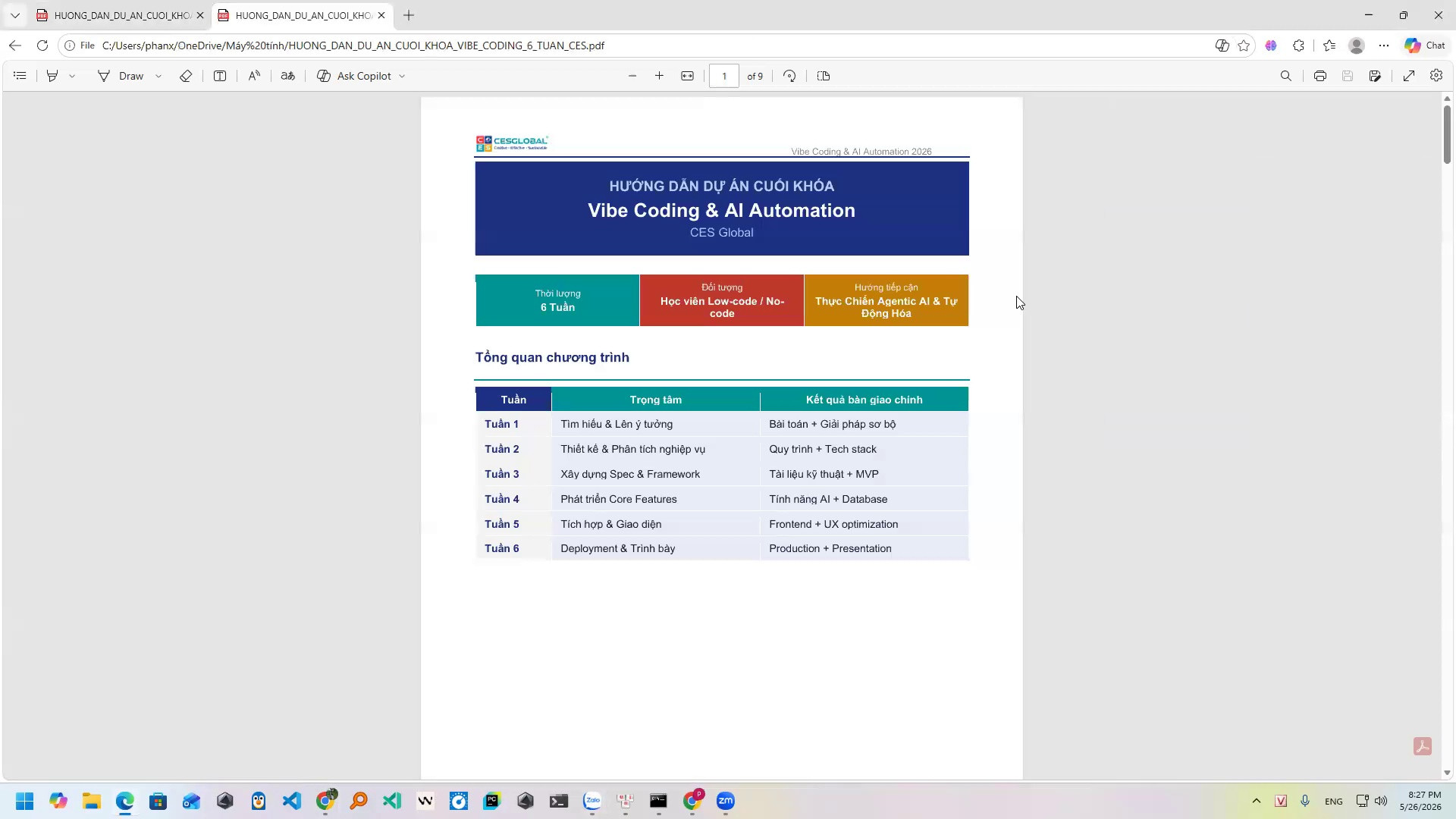Image resolution: width=1456 pixels, height=819 pixels.
Task: Click the vertical scrollbar thumb
Action: pyautogui.click(x=1447, y=134)
